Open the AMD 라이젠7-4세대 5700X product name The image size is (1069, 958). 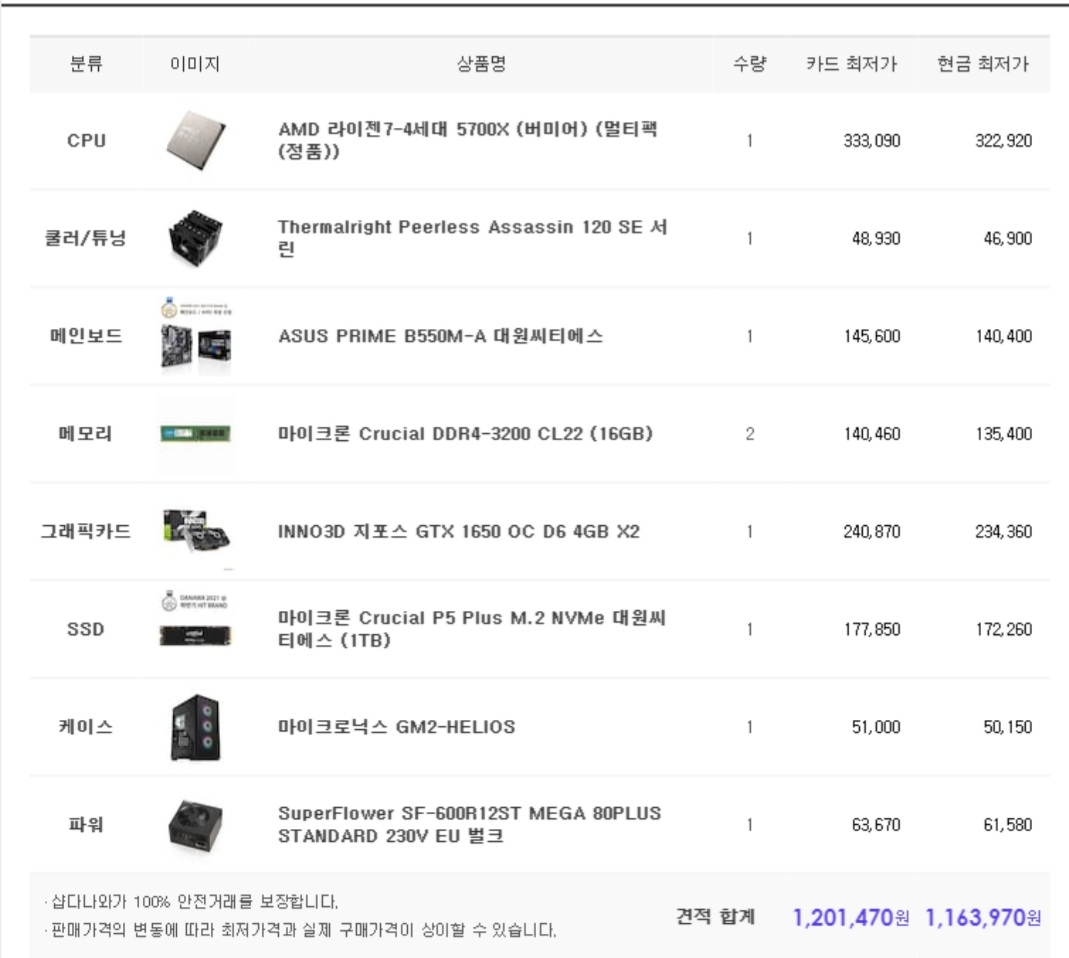coord(468,140)
